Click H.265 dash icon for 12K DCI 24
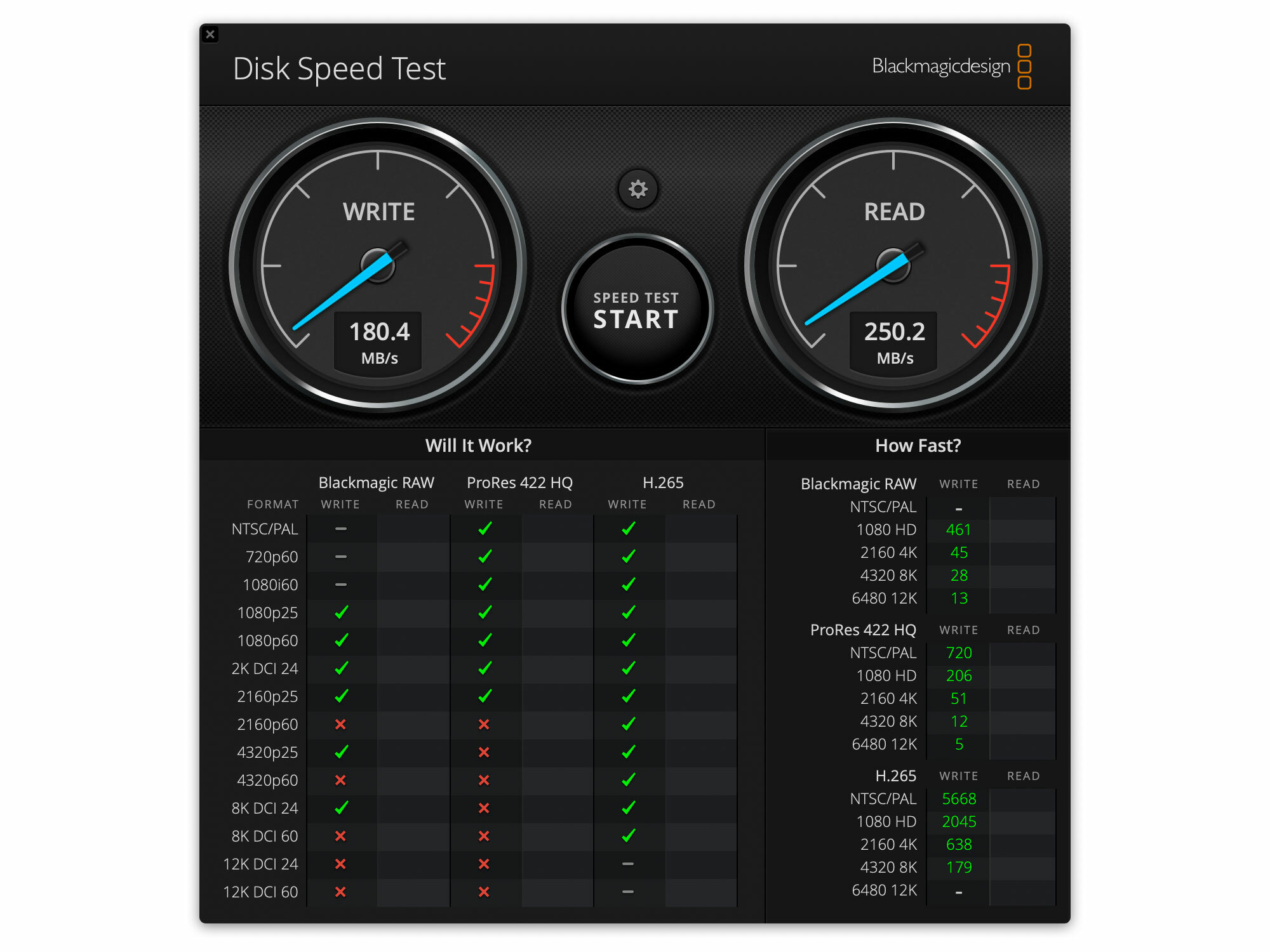Viewport: 1270px width, 952px height. pos(628,864)
